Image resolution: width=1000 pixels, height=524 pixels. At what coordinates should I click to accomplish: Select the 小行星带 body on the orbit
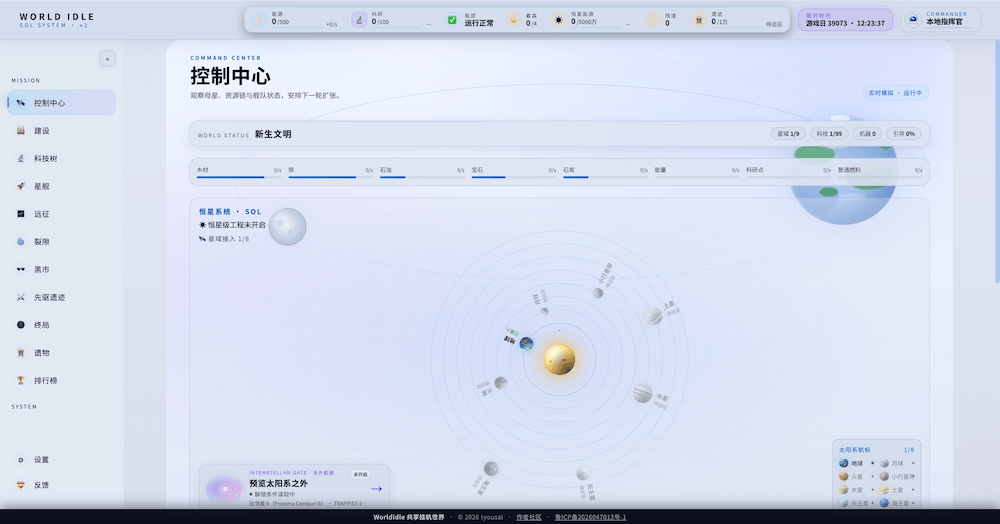598,293
